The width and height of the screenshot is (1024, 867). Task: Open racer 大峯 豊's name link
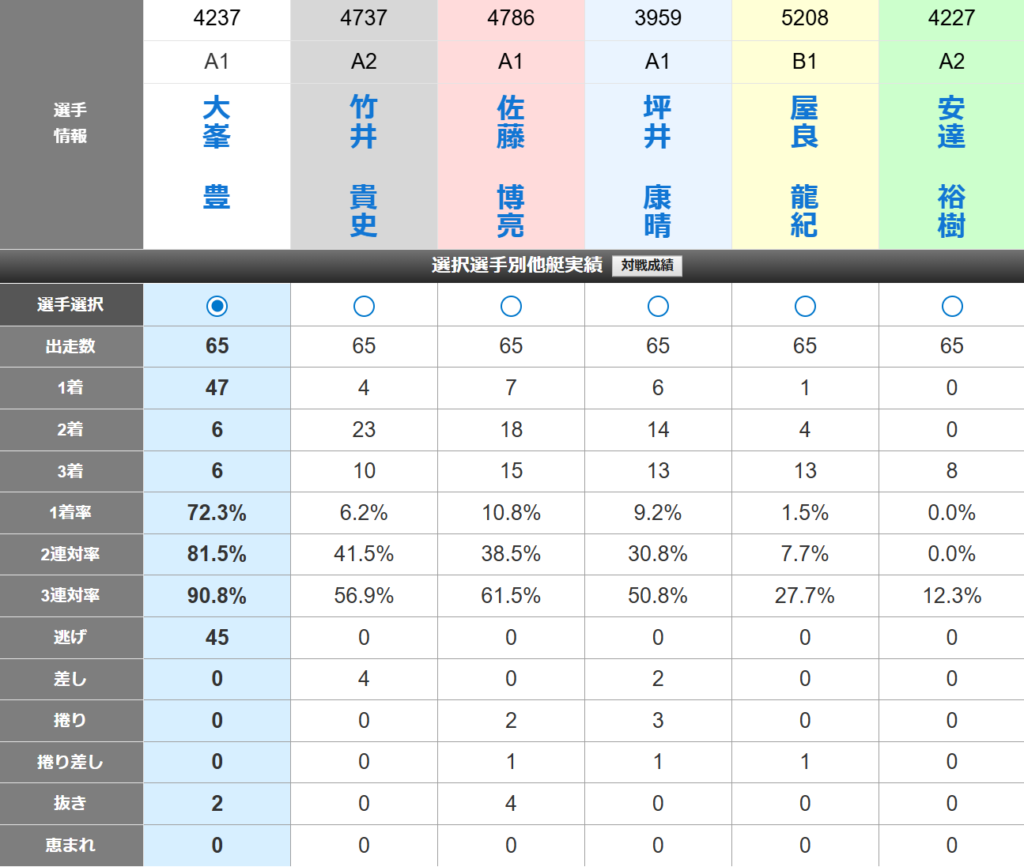click(x=217, y=152)
